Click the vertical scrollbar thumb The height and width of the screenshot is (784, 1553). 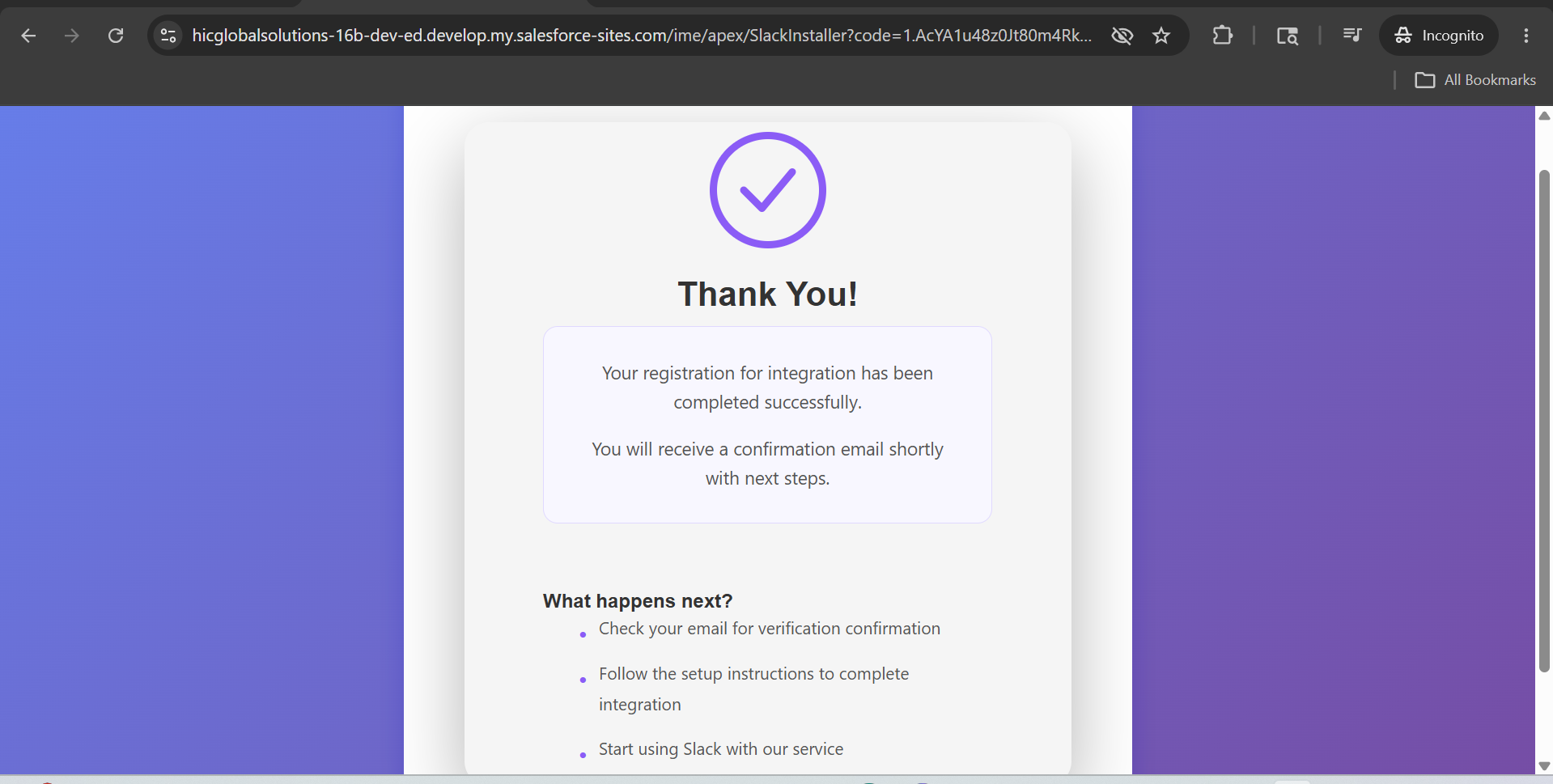(1544, 421)
